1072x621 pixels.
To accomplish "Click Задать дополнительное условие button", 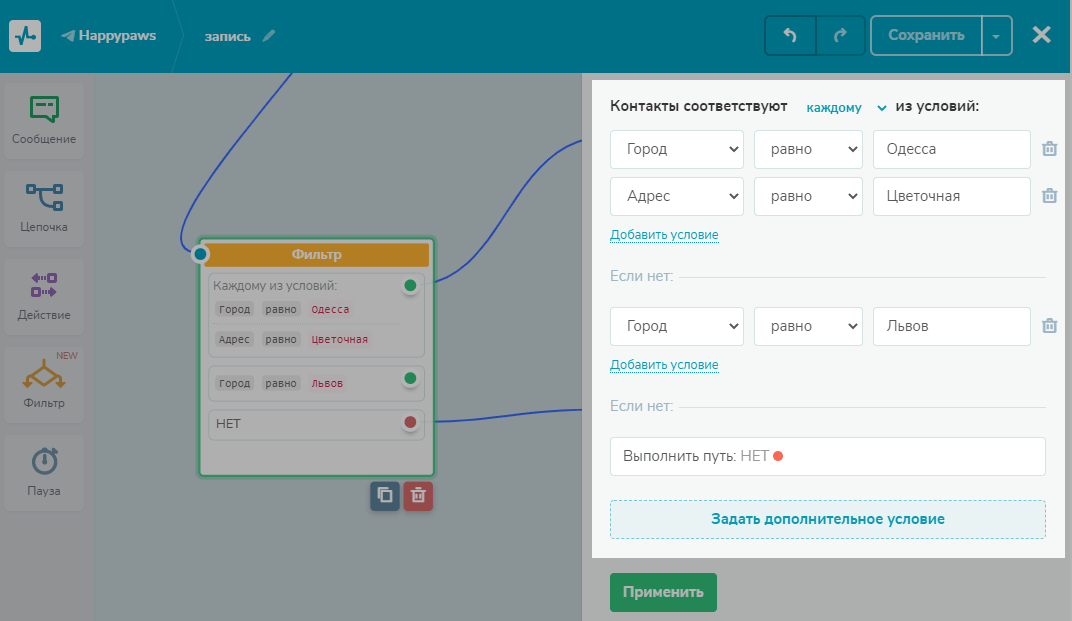I will 827,519.
